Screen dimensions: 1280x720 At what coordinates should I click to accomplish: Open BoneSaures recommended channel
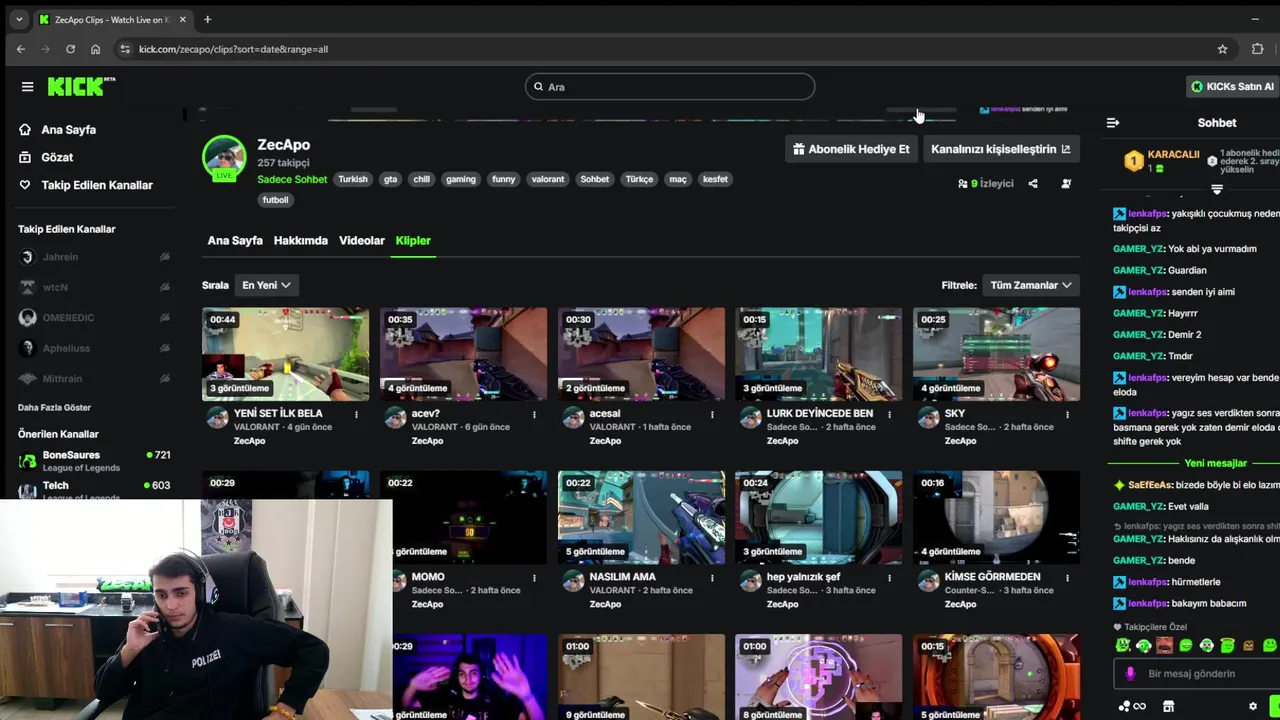click(x=95, y=461)
